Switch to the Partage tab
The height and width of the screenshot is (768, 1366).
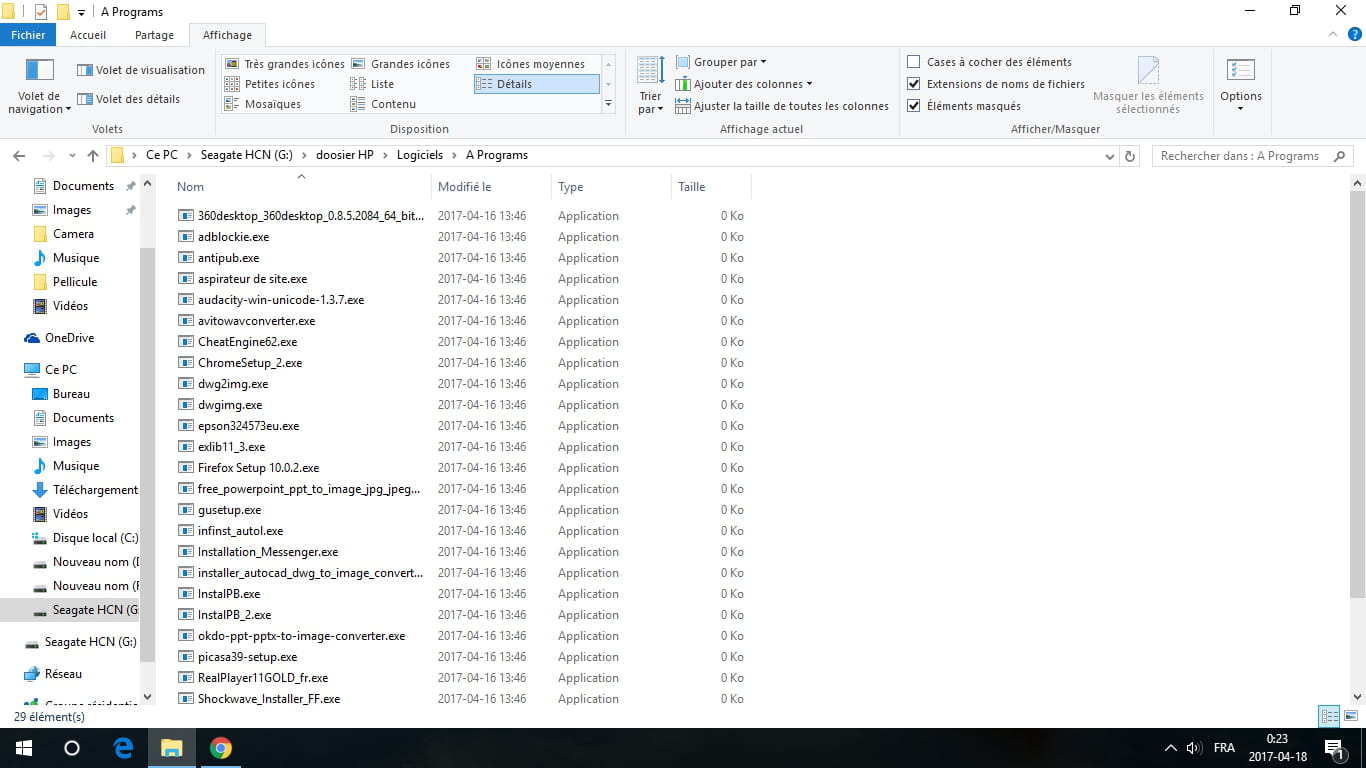[154, 35]
